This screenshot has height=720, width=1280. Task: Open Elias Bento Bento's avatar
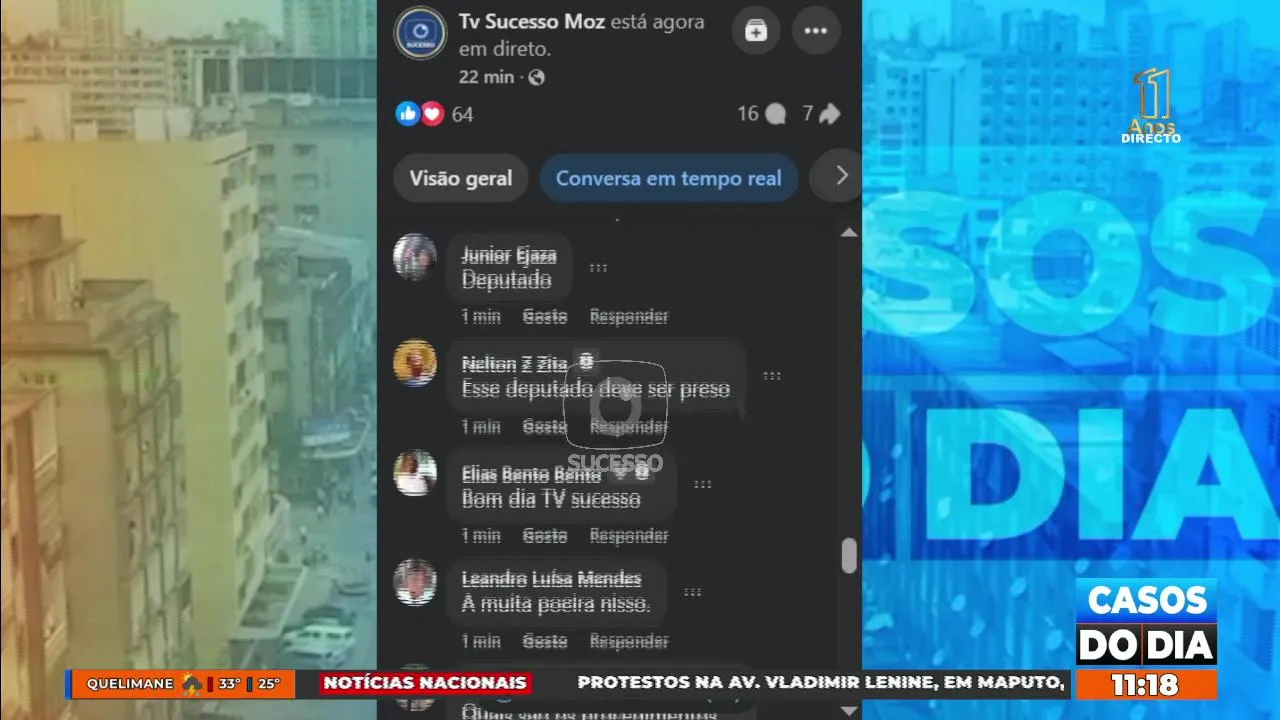tap(415, 473)
